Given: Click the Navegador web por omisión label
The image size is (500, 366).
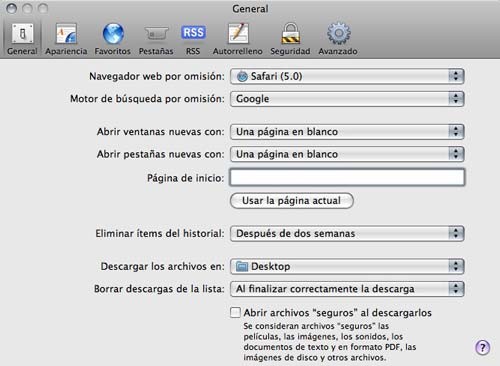Looking at the screenshot, I should 157,76.
